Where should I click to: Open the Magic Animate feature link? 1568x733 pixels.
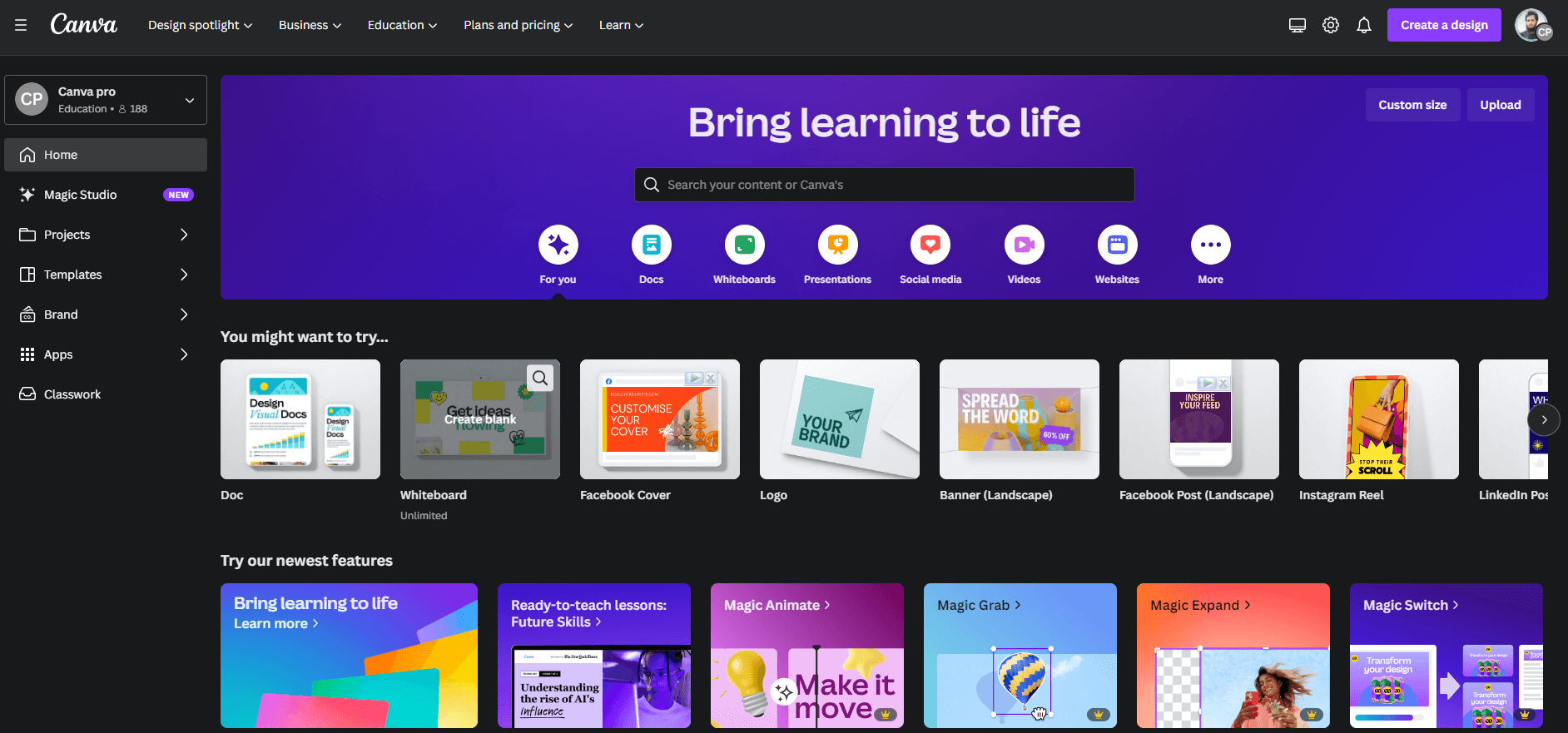(x=777, y=605)
